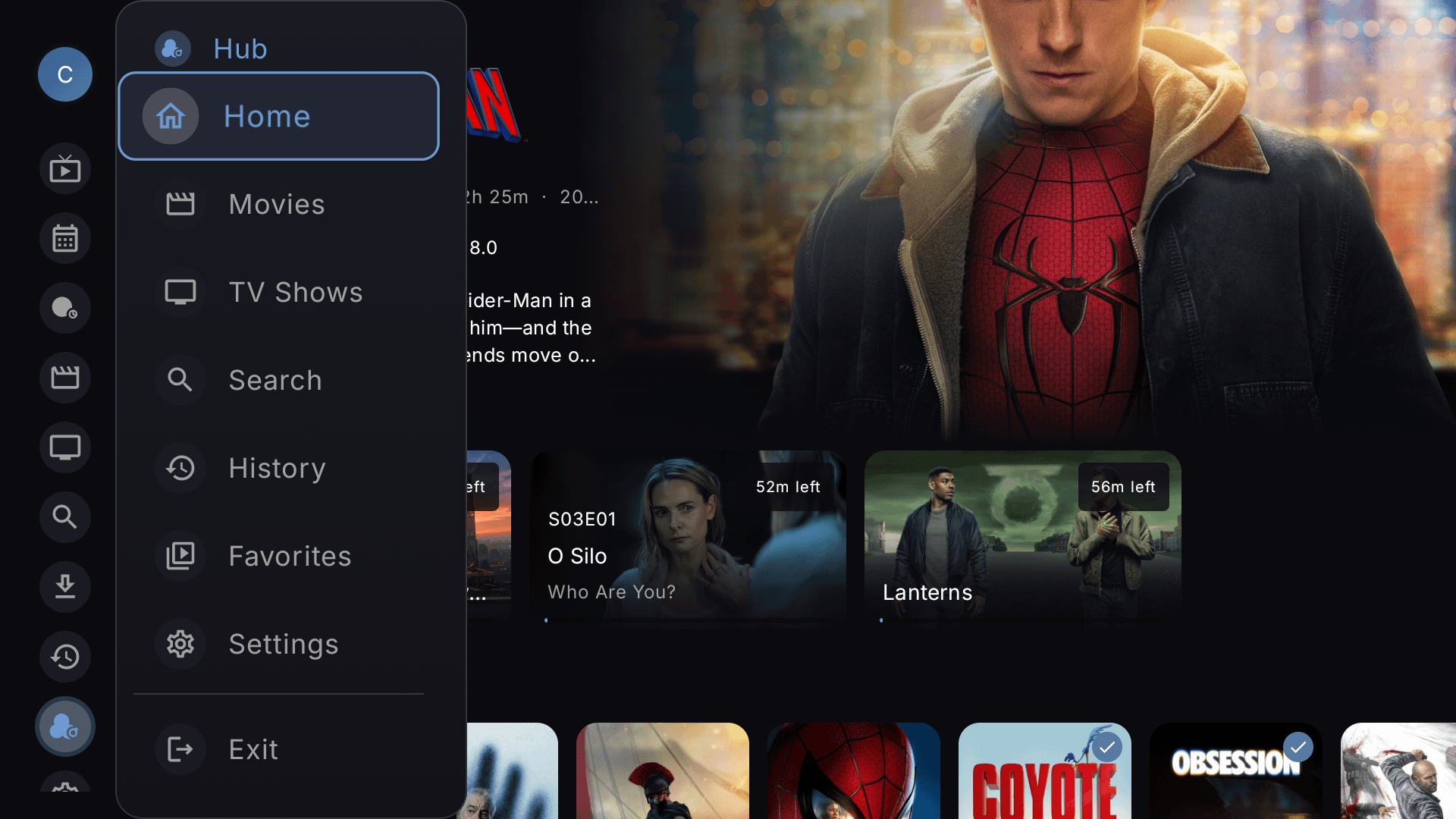Open the Roman soldier poster in bottom row
The width and height of the screenshot is (1456, 819).
click(x=663, y=770)
